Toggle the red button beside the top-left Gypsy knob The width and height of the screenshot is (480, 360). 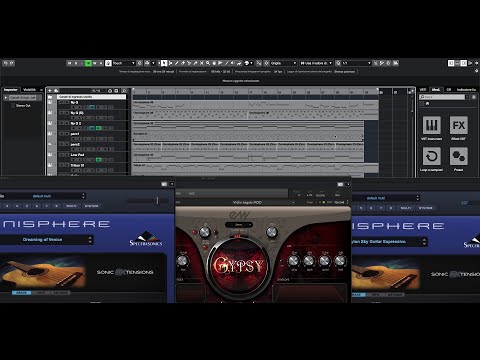[x=194, y=232]
